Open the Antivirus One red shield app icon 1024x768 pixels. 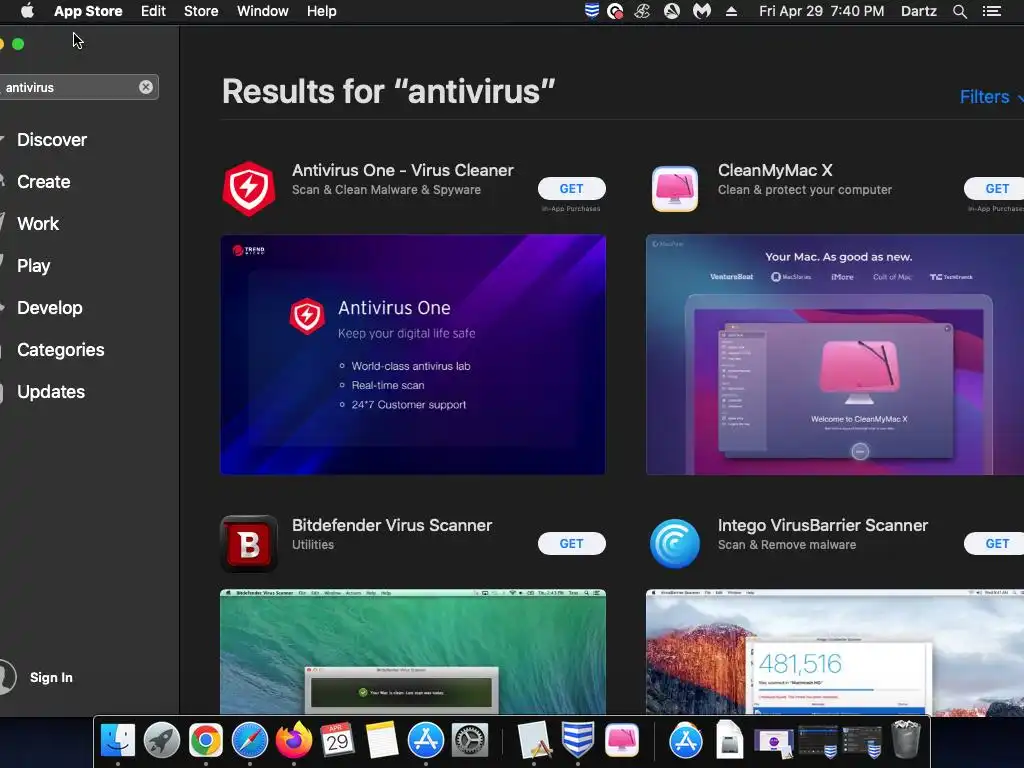pyautogui.click(x=249, y=189)
